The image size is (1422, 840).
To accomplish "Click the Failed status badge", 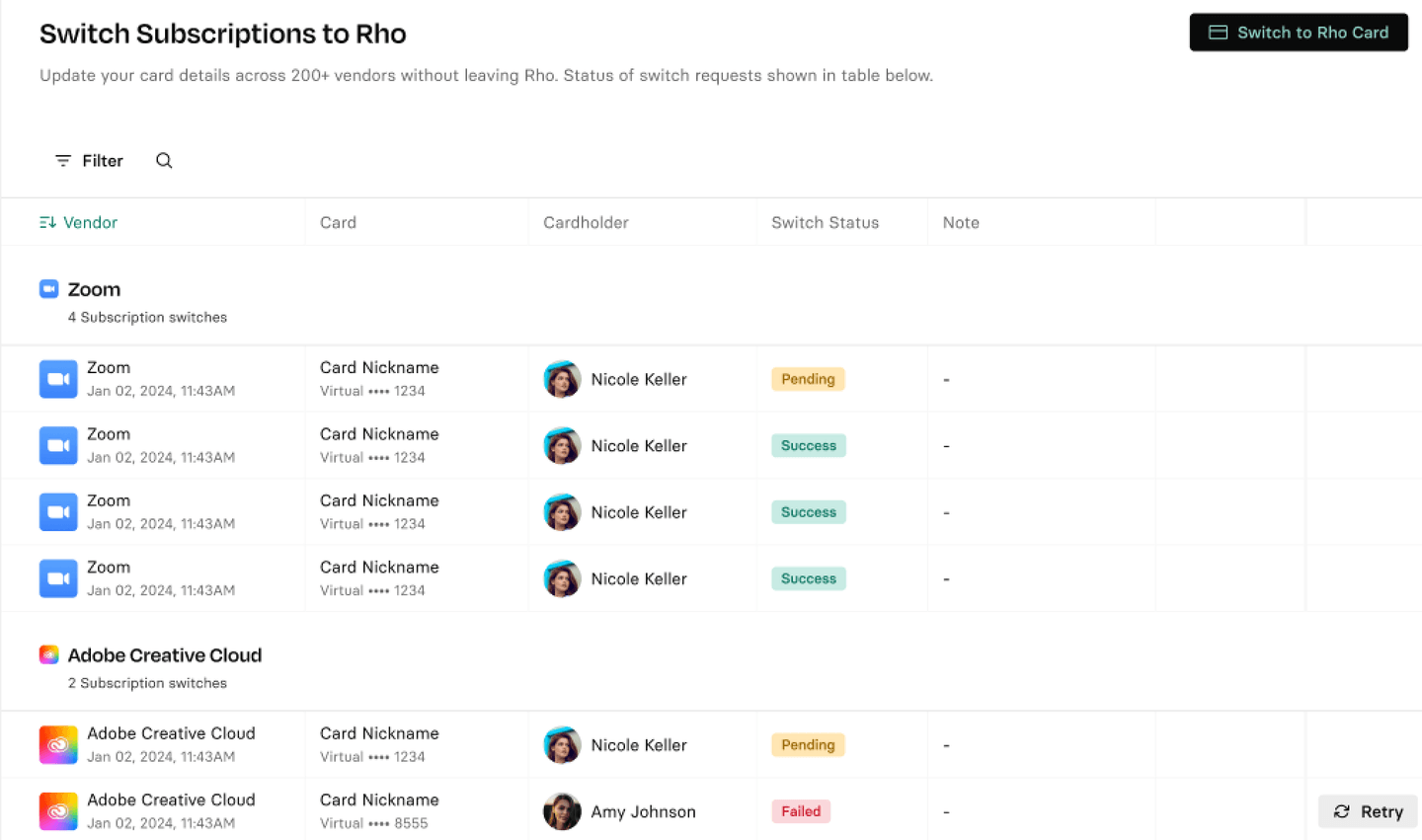I will click(x=800, y=811).
